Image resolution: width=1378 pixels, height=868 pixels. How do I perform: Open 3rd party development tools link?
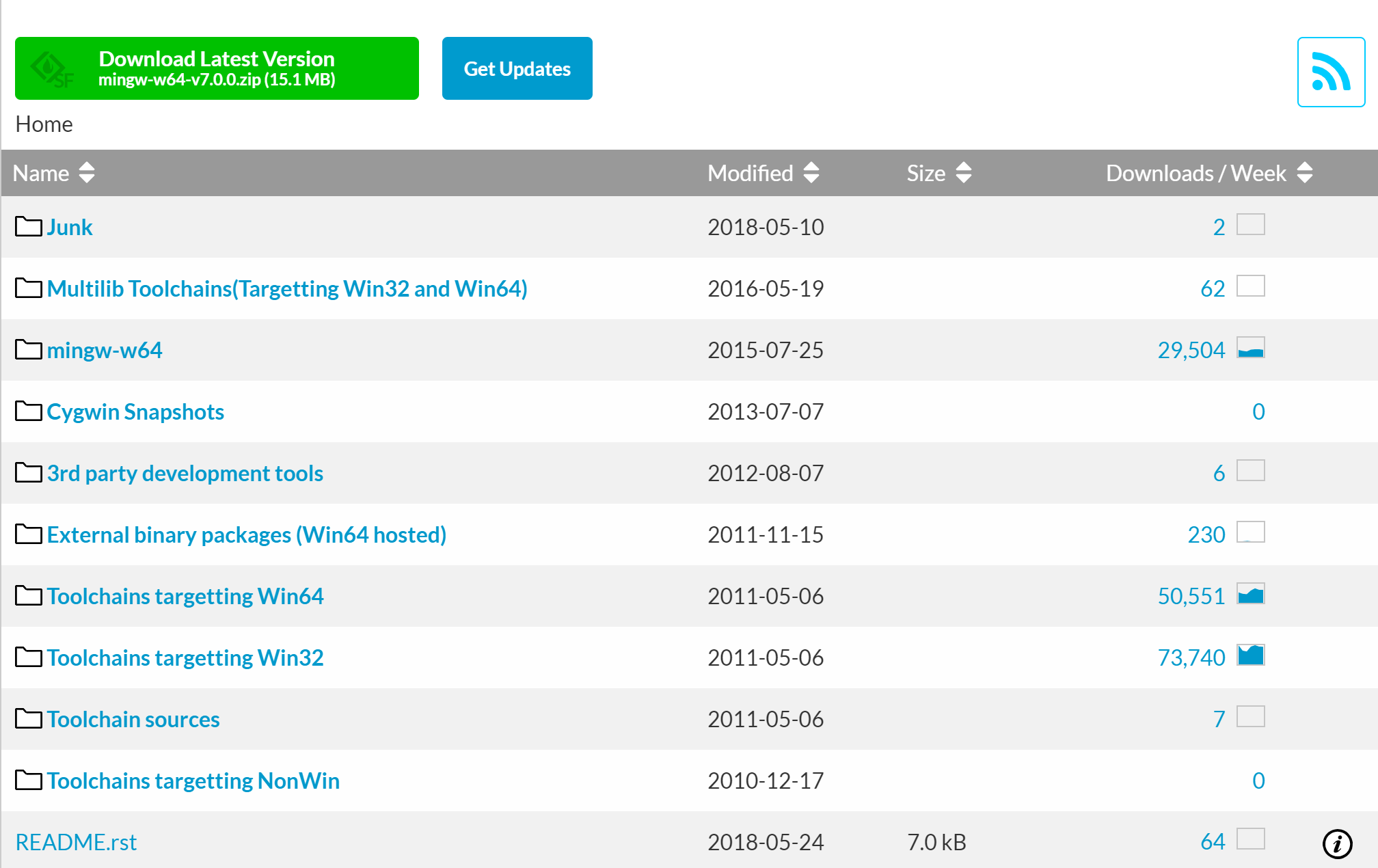coord(185,473)
